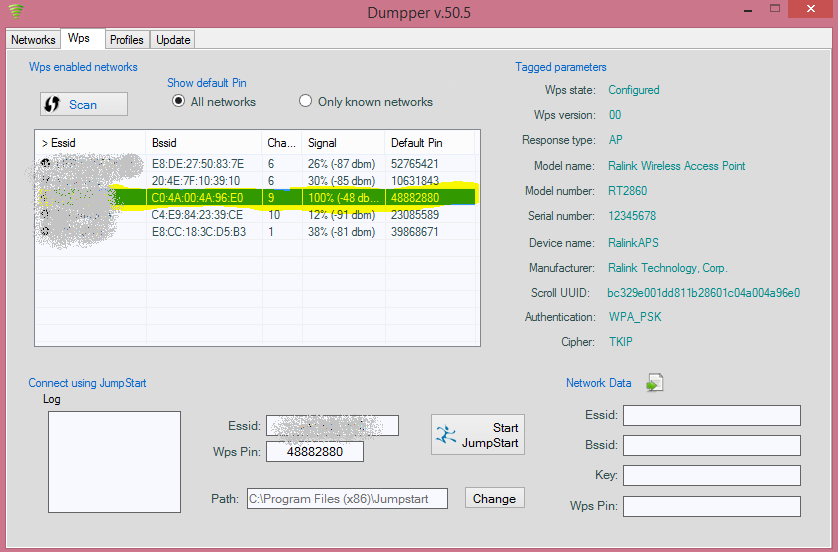Click the green Dumpper wifi logo
Screen dimensions: 838x552
[x=16, y=11]
